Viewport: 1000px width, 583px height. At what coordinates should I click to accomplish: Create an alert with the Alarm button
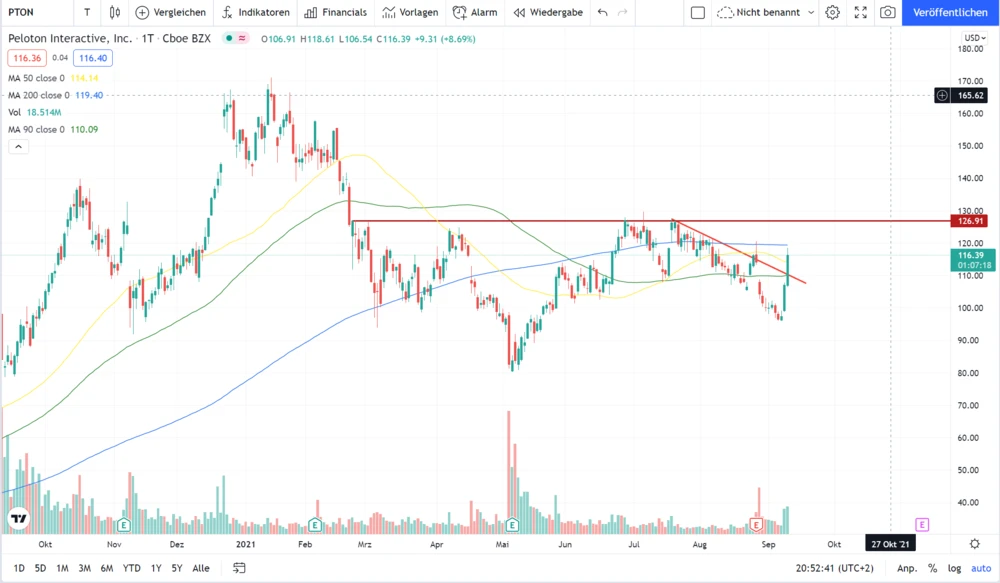[x=475, y=12]
